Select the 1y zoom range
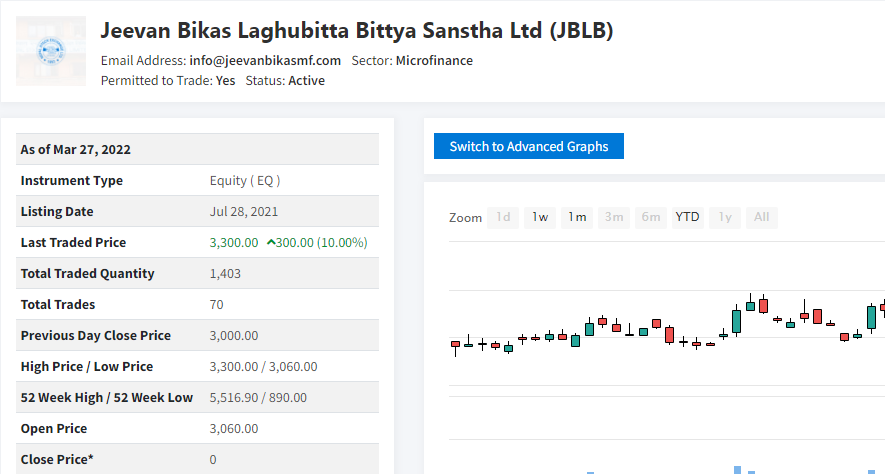This screenshot has height=474, width=885. click(x=725, y=217)
